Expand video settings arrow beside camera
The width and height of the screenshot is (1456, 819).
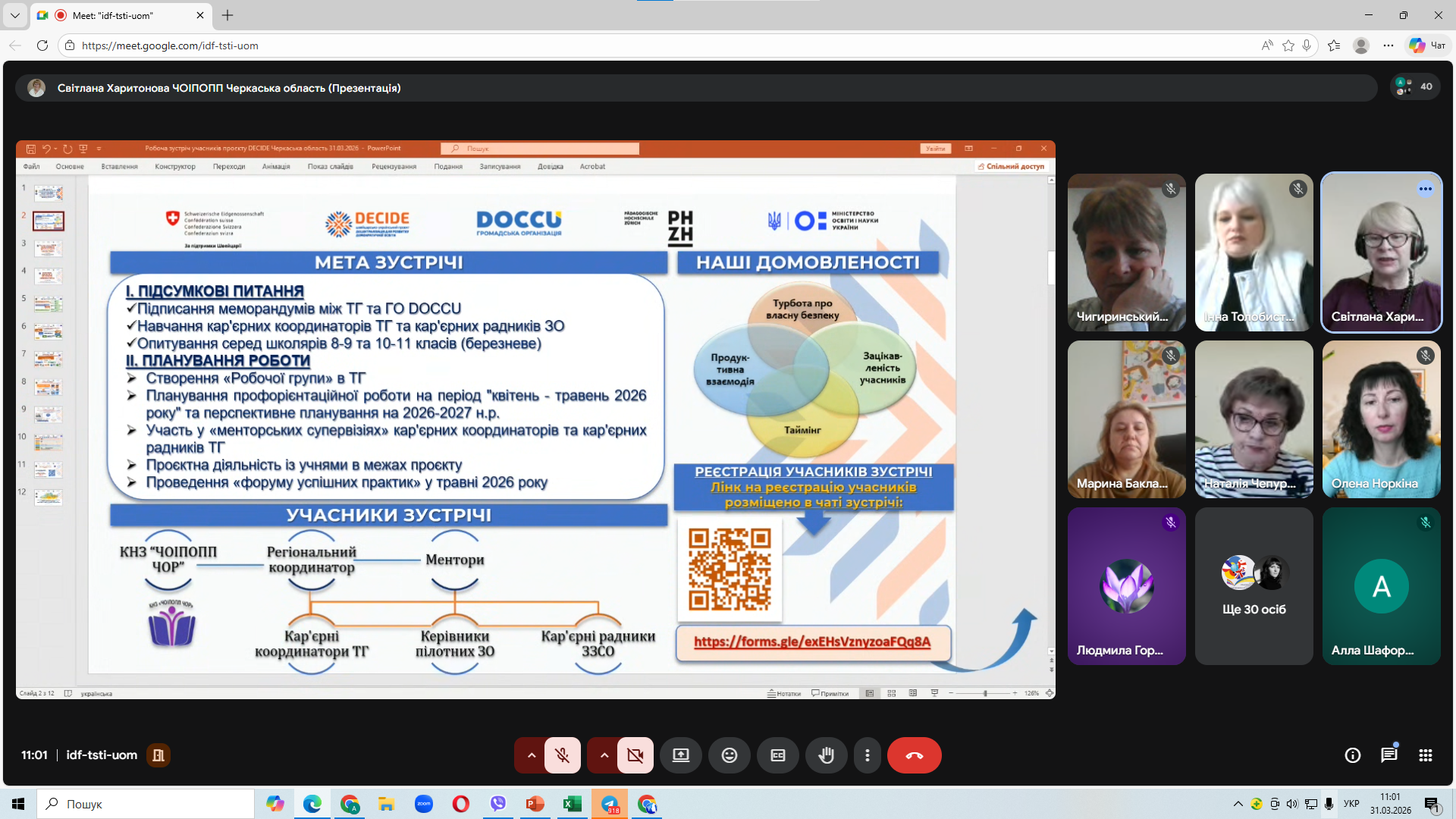604,755
